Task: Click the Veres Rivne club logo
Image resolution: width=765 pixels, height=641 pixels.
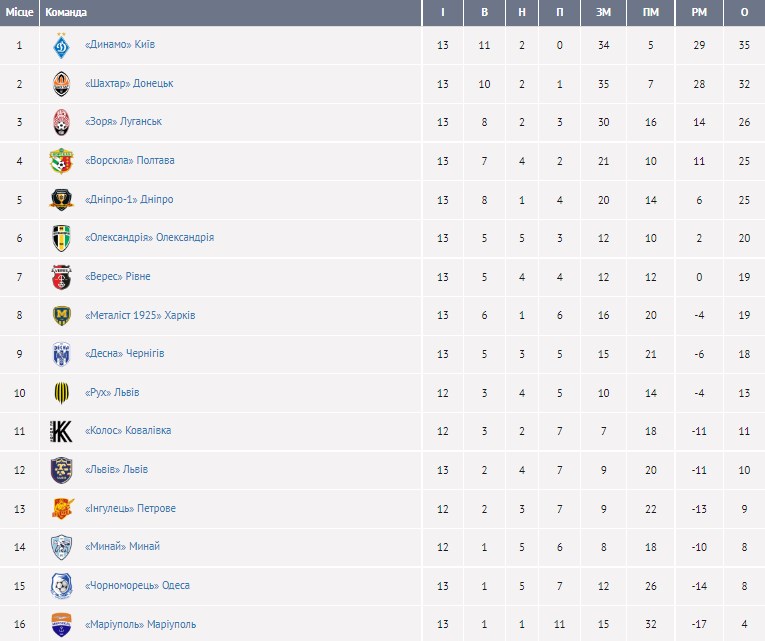Action: point(61,277)
